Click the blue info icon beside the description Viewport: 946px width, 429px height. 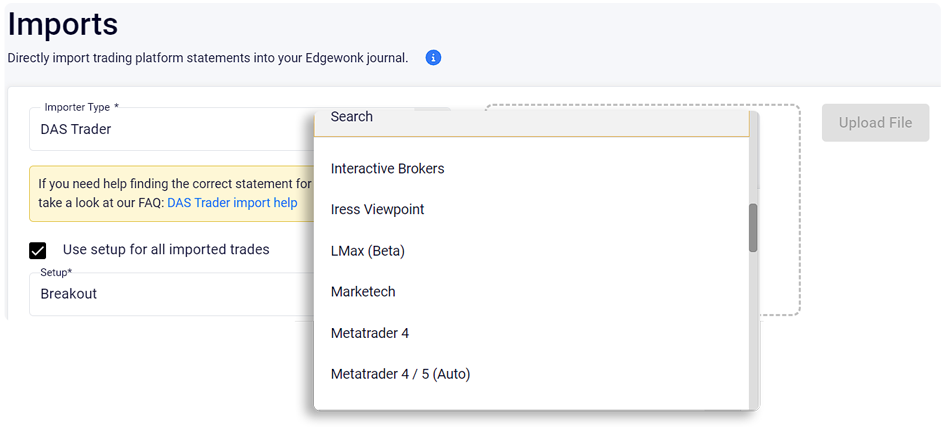tap(433, 58)
